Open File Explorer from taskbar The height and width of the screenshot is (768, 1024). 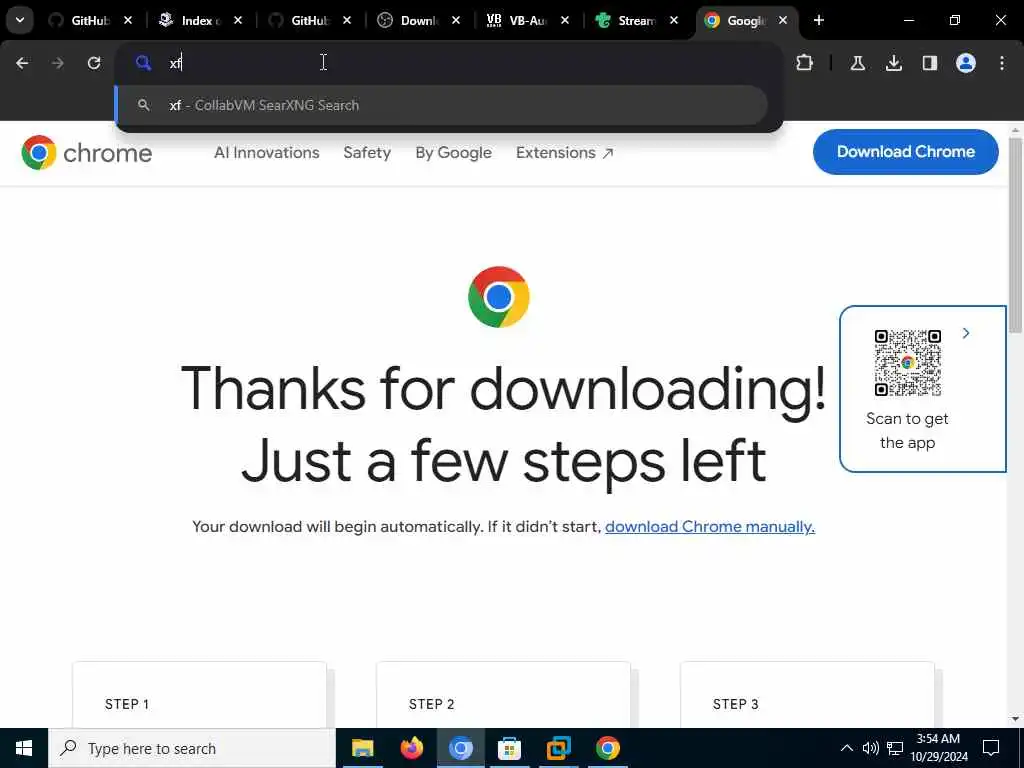pos(362,748)
